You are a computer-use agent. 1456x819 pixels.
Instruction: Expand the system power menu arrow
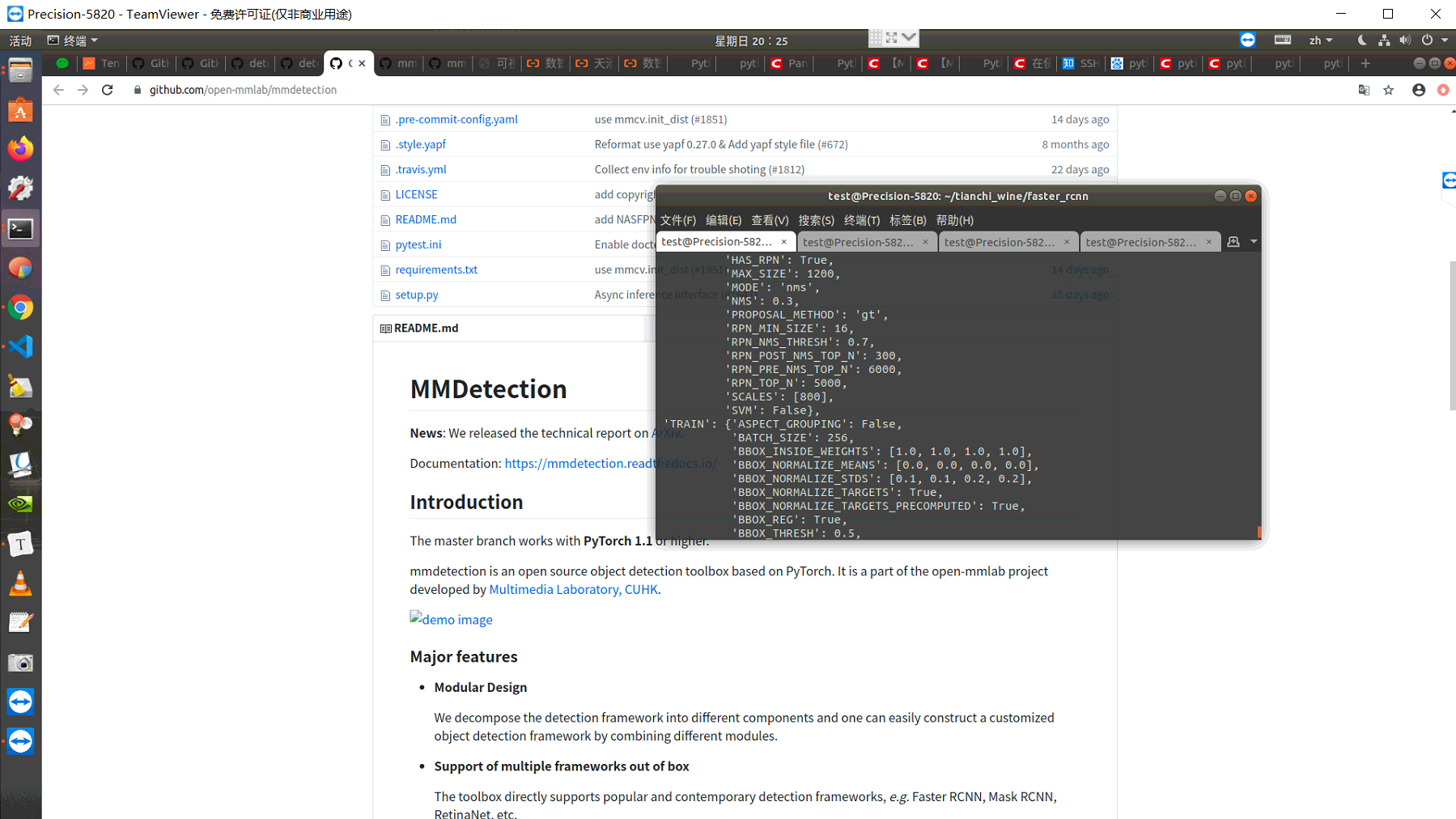pos(1445,40)
